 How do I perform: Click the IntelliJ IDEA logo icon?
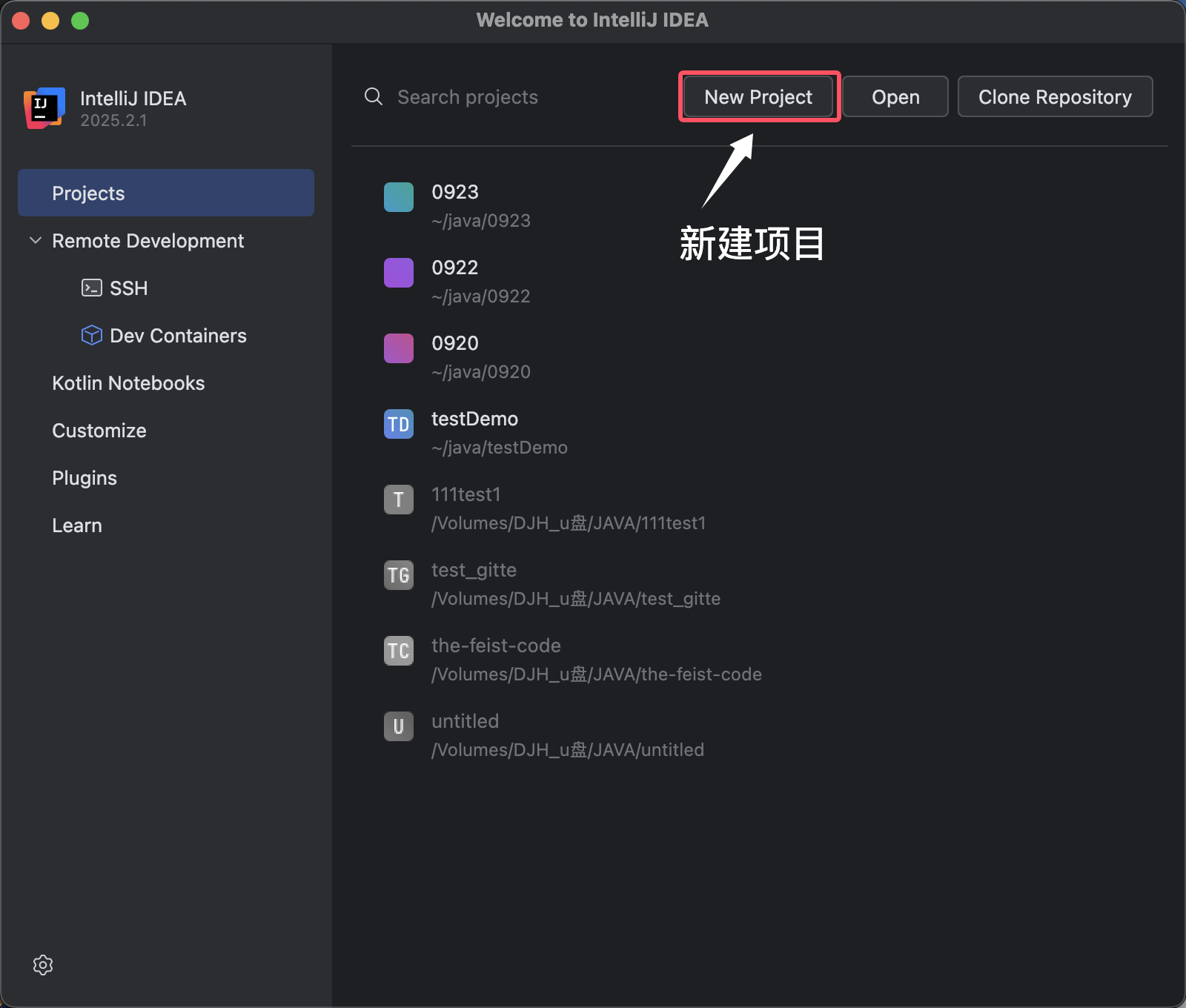click(x=44, y=108)
